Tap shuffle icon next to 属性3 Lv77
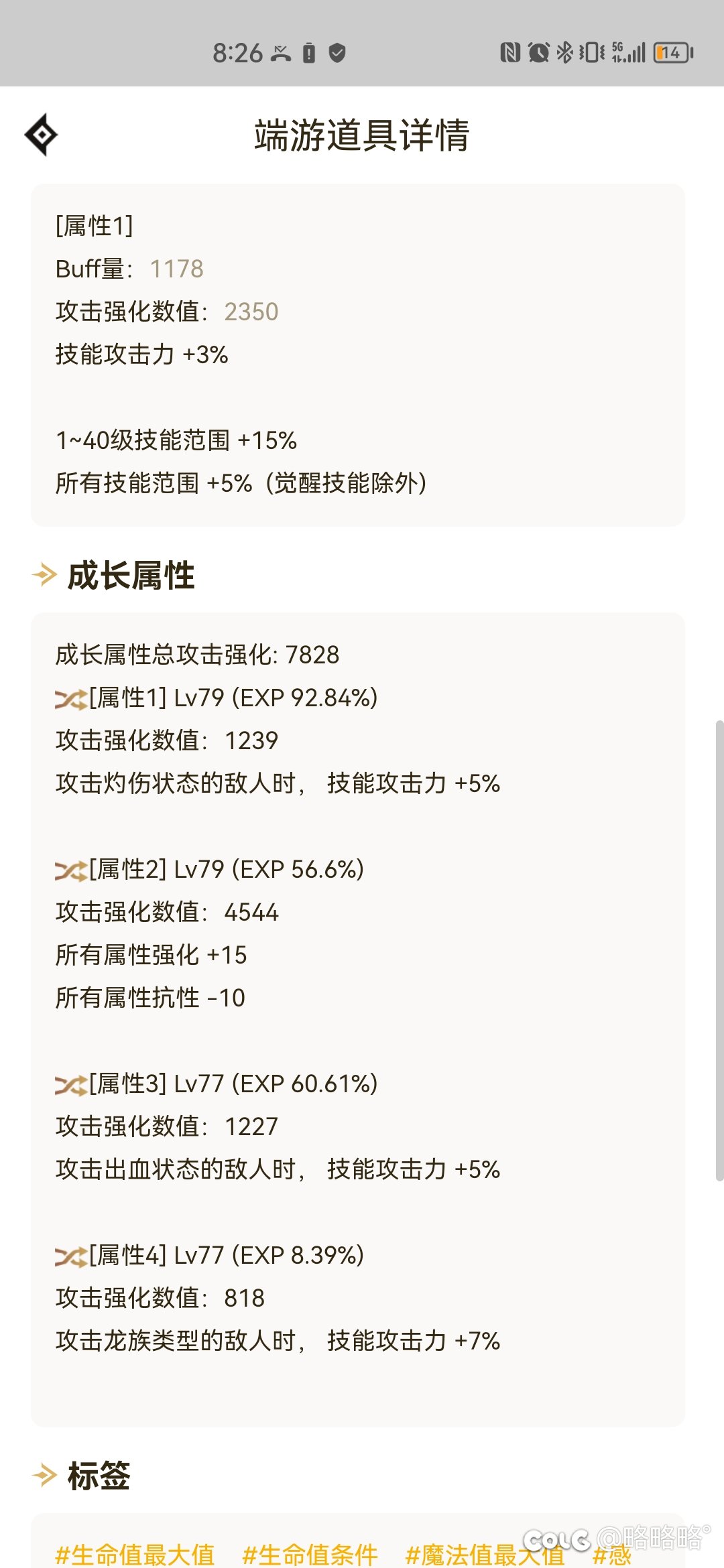This screenshot has width=724, height=1568. 70,1086
